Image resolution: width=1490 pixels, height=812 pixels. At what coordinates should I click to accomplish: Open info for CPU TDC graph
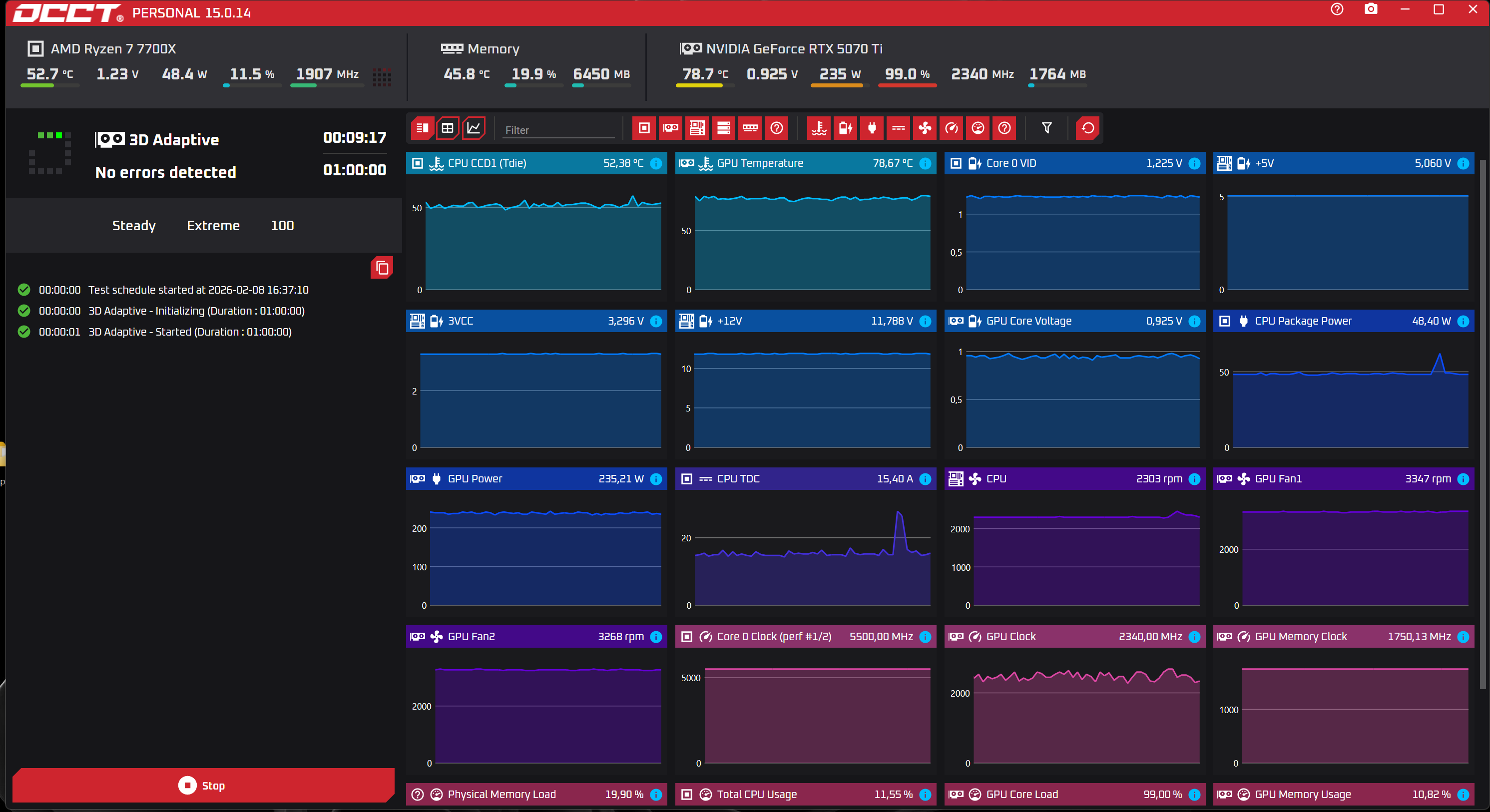click(x=926, y=479)
